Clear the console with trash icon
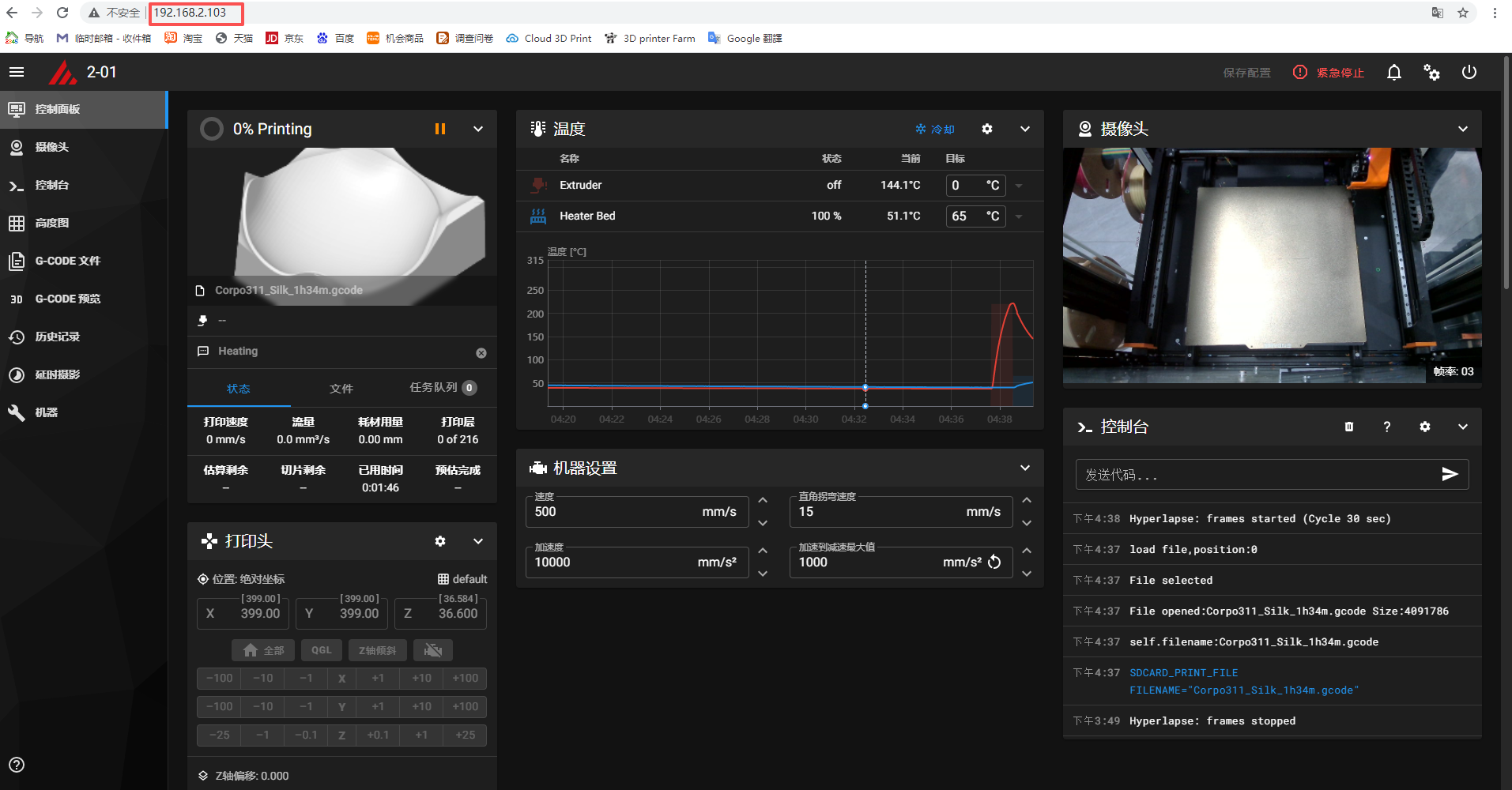The width and height of the screenshot is (1512, 790). point(1348,427)
